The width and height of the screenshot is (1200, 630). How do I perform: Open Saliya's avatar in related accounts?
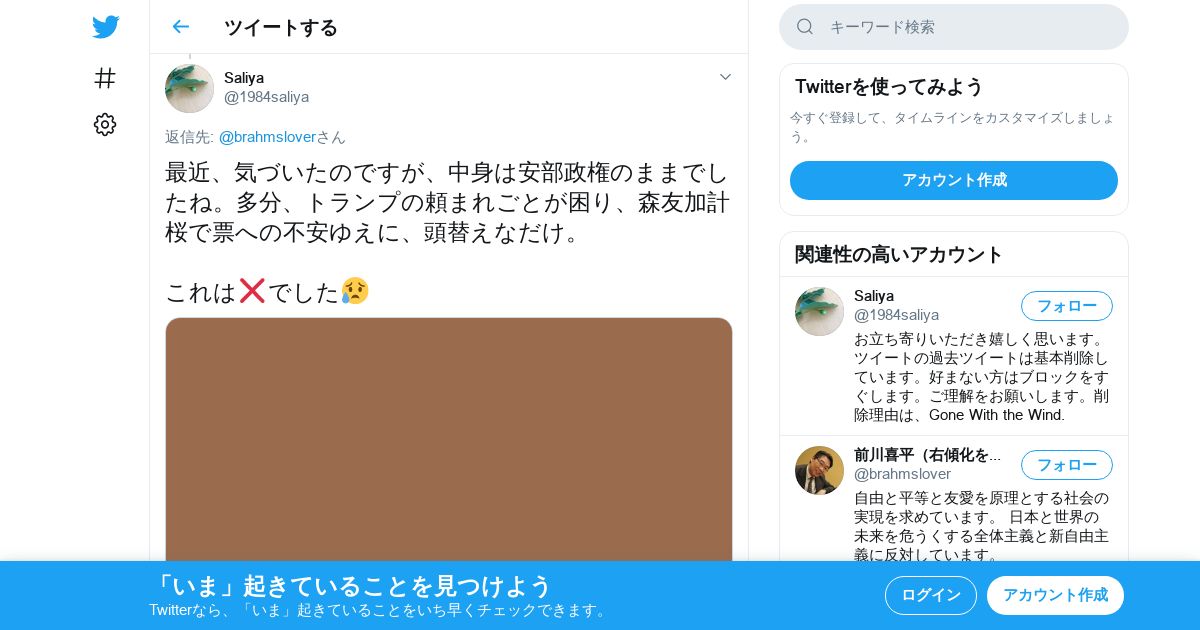pyautogui.click(x=819, y=311)
